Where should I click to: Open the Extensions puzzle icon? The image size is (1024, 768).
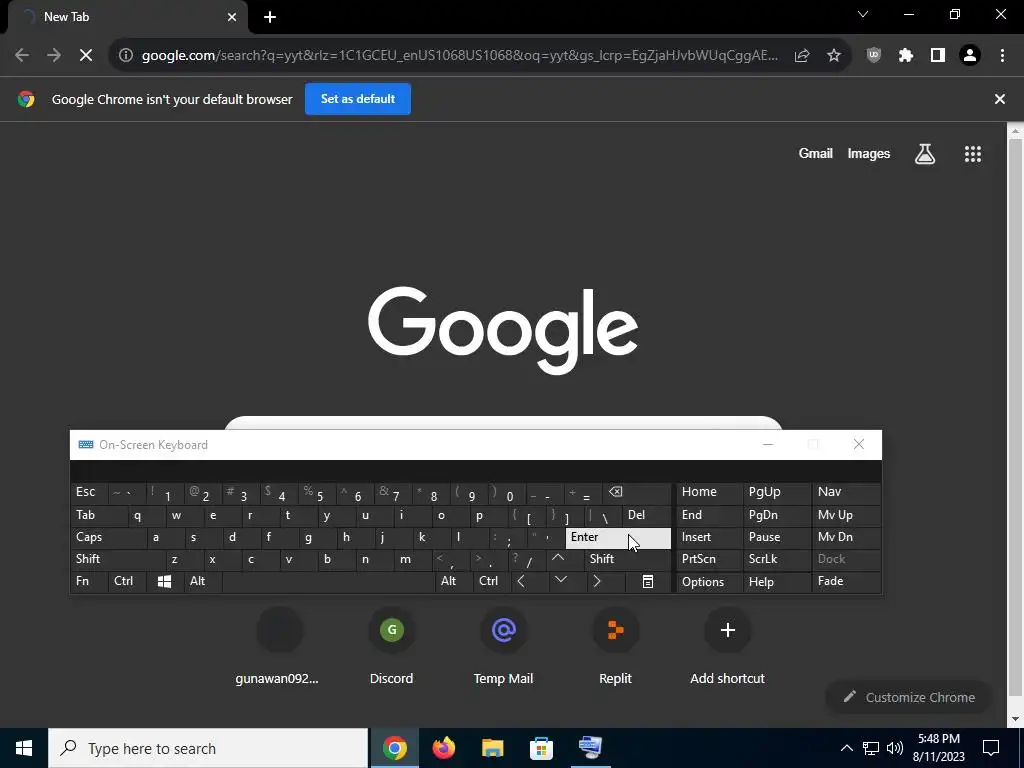[x=906, y=56]
